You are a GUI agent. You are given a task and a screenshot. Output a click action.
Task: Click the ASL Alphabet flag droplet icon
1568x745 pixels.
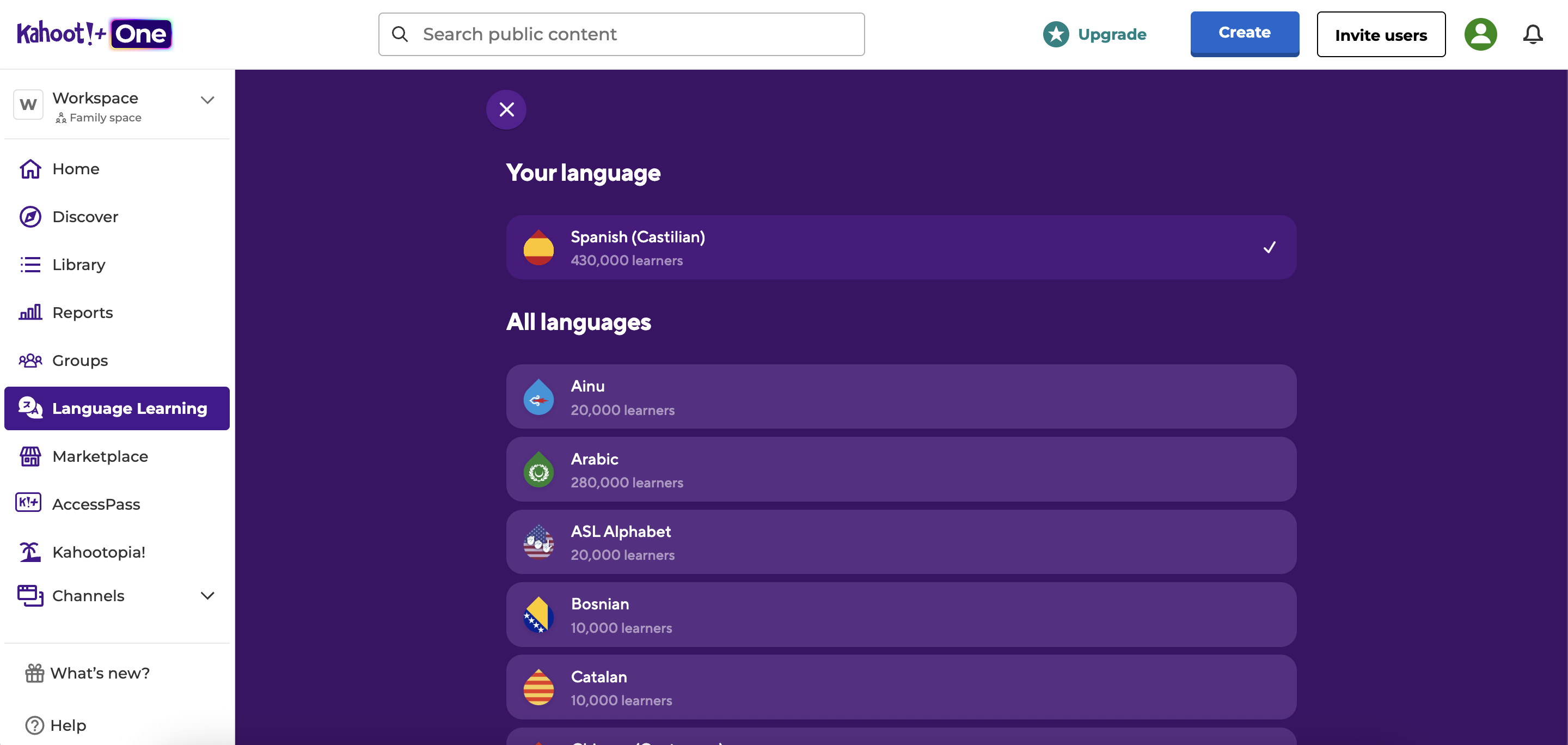538,542
